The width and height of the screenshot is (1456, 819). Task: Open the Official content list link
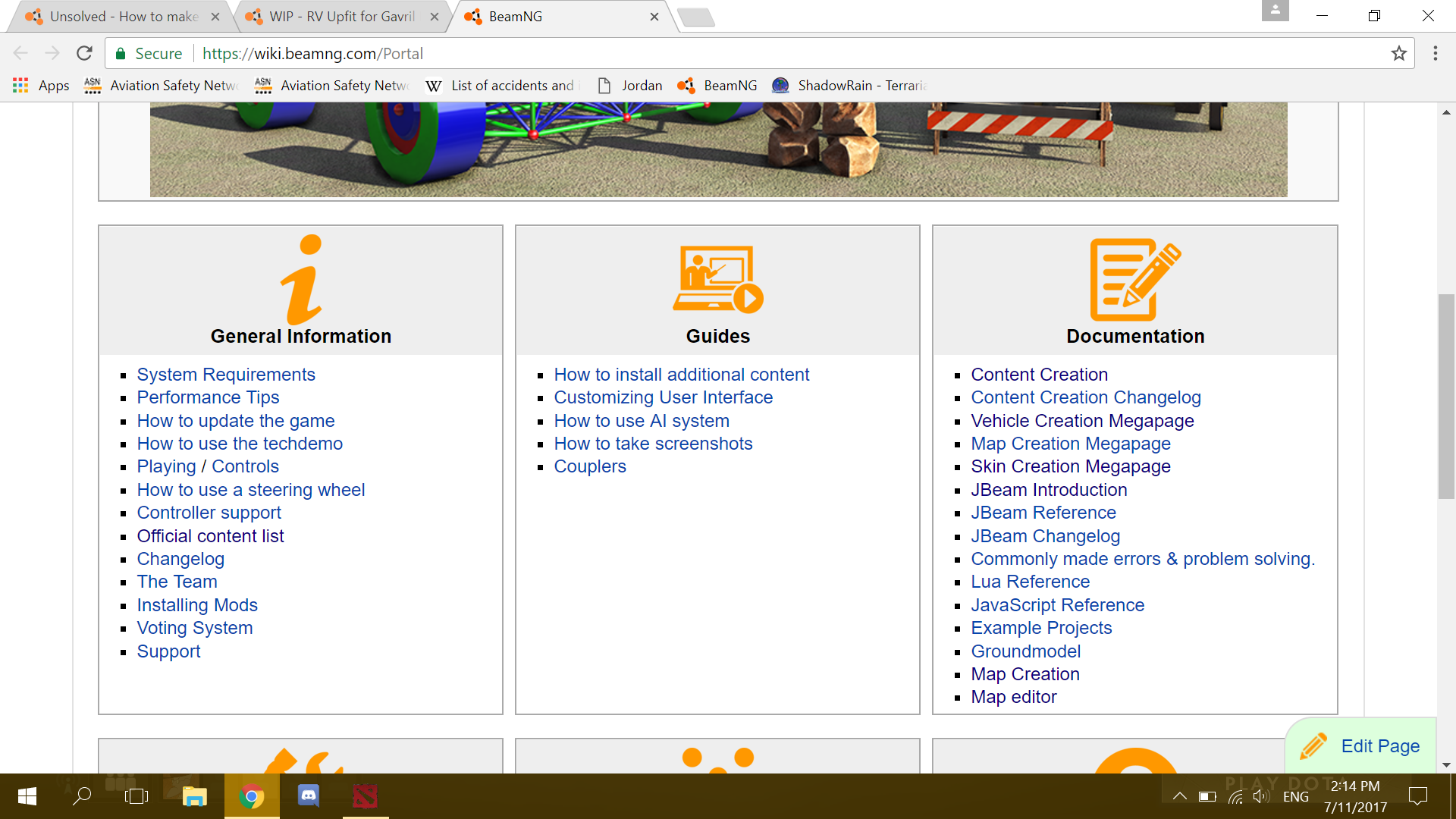(210, 536)
